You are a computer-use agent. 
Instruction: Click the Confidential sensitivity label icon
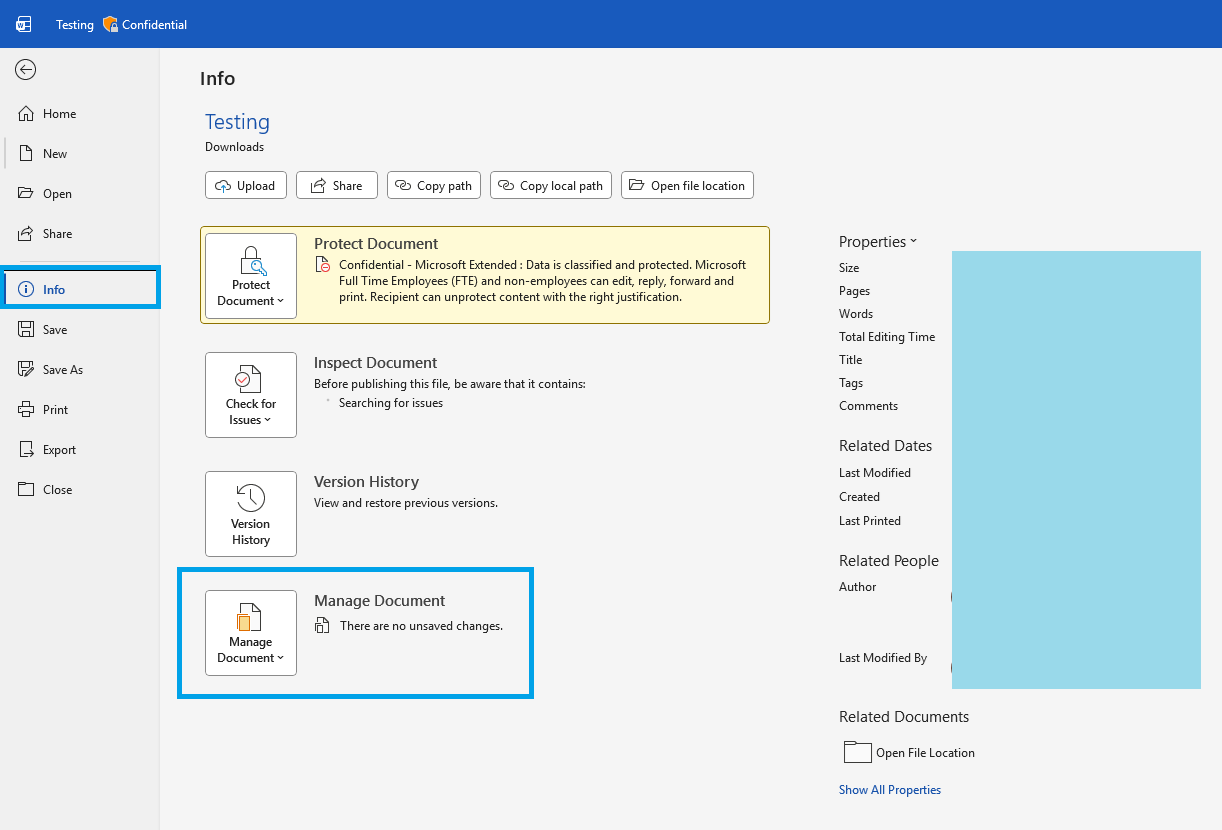pos(110,24)
